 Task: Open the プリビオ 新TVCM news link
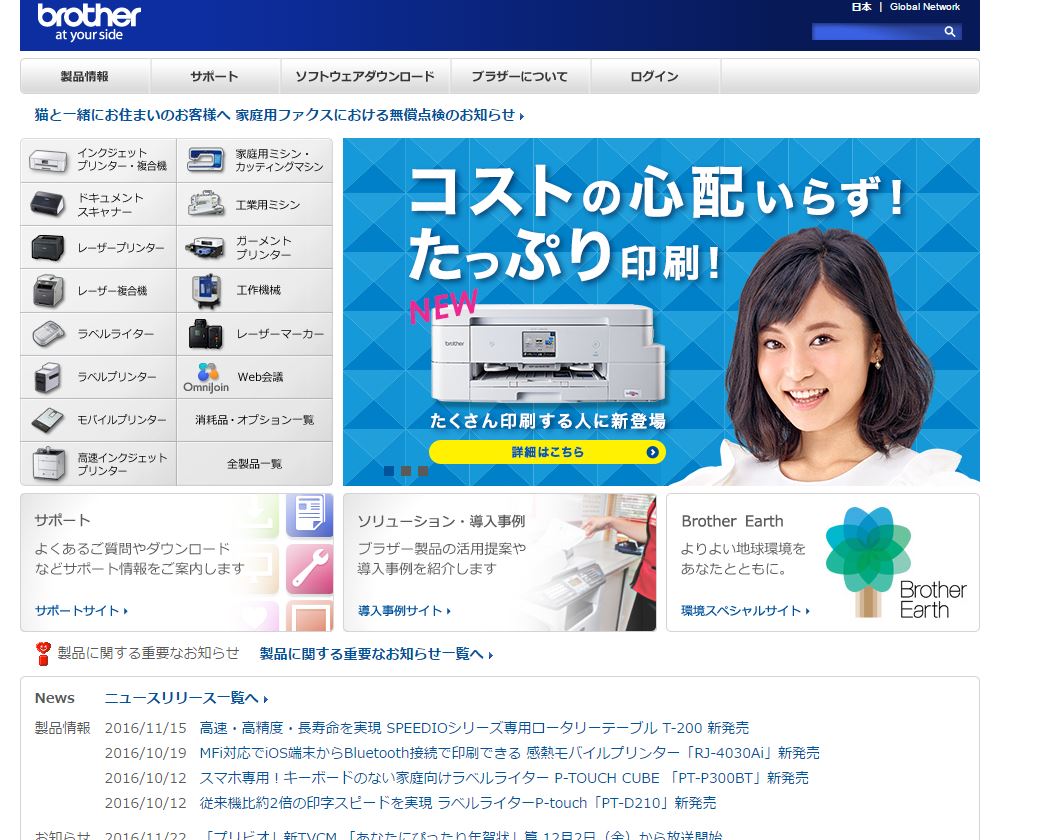click(461, 835)
